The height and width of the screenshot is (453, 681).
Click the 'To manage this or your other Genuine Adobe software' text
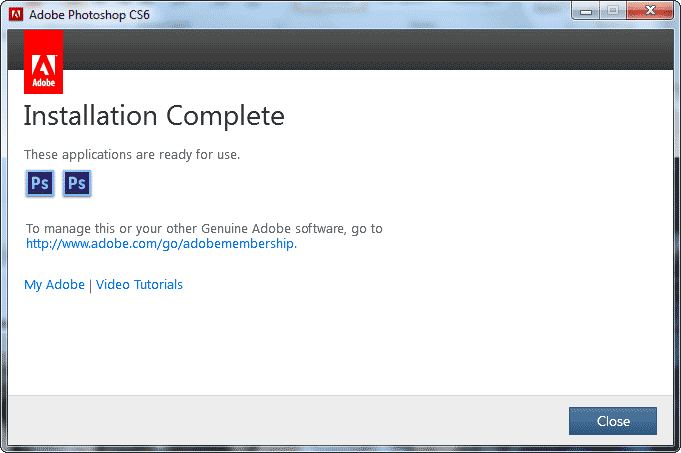pos(185,228)
